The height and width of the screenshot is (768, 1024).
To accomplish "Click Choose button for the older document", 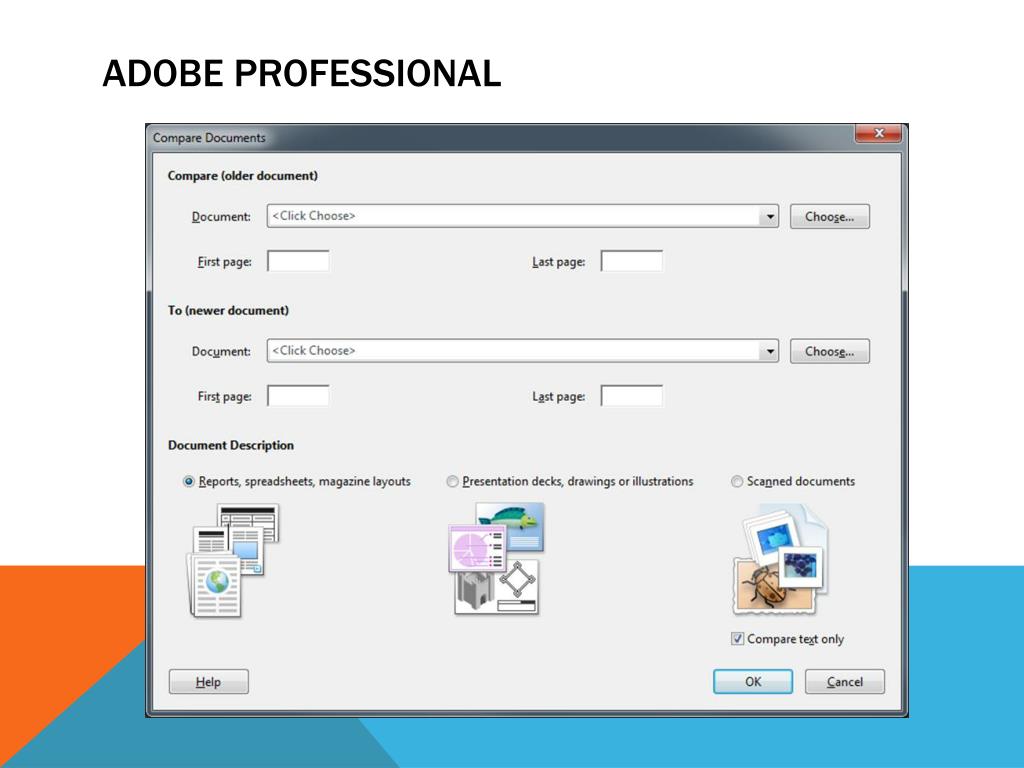I will click(829, 216).
